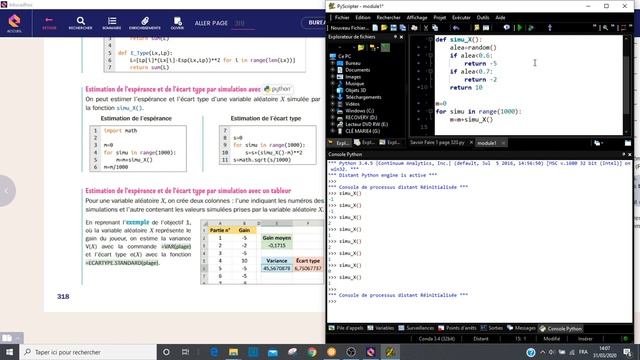Select Lecteur DVD RW (E:) drive
This screenshot has width=640, height=360.
click(x=366, y=124)
